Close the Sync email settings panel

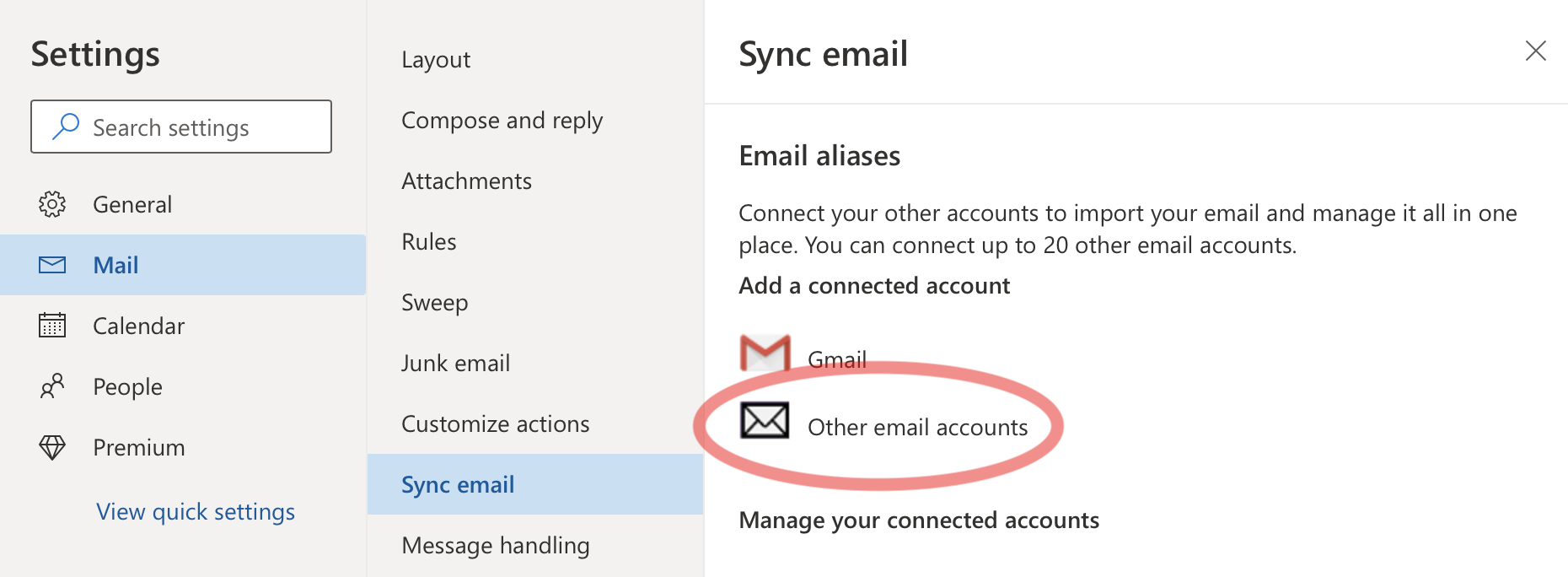click(1535, 51)
